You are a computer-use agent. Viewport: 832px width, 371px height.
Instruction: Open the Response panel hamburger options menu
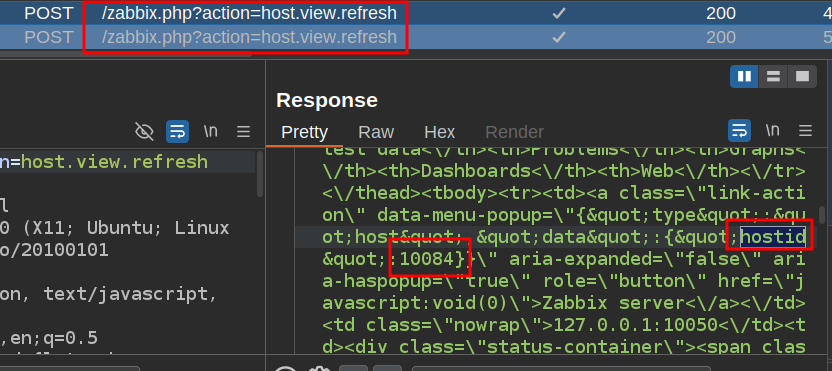coord(805,131)
